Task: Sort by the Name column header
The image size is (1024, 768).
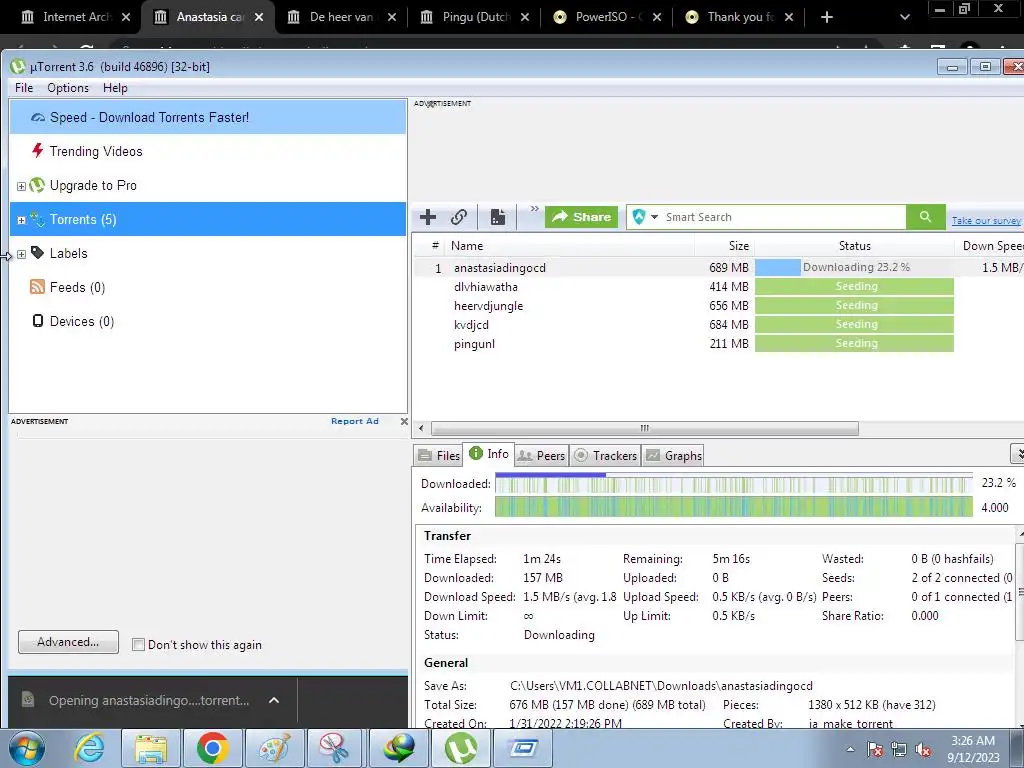Action: point(569,246)
